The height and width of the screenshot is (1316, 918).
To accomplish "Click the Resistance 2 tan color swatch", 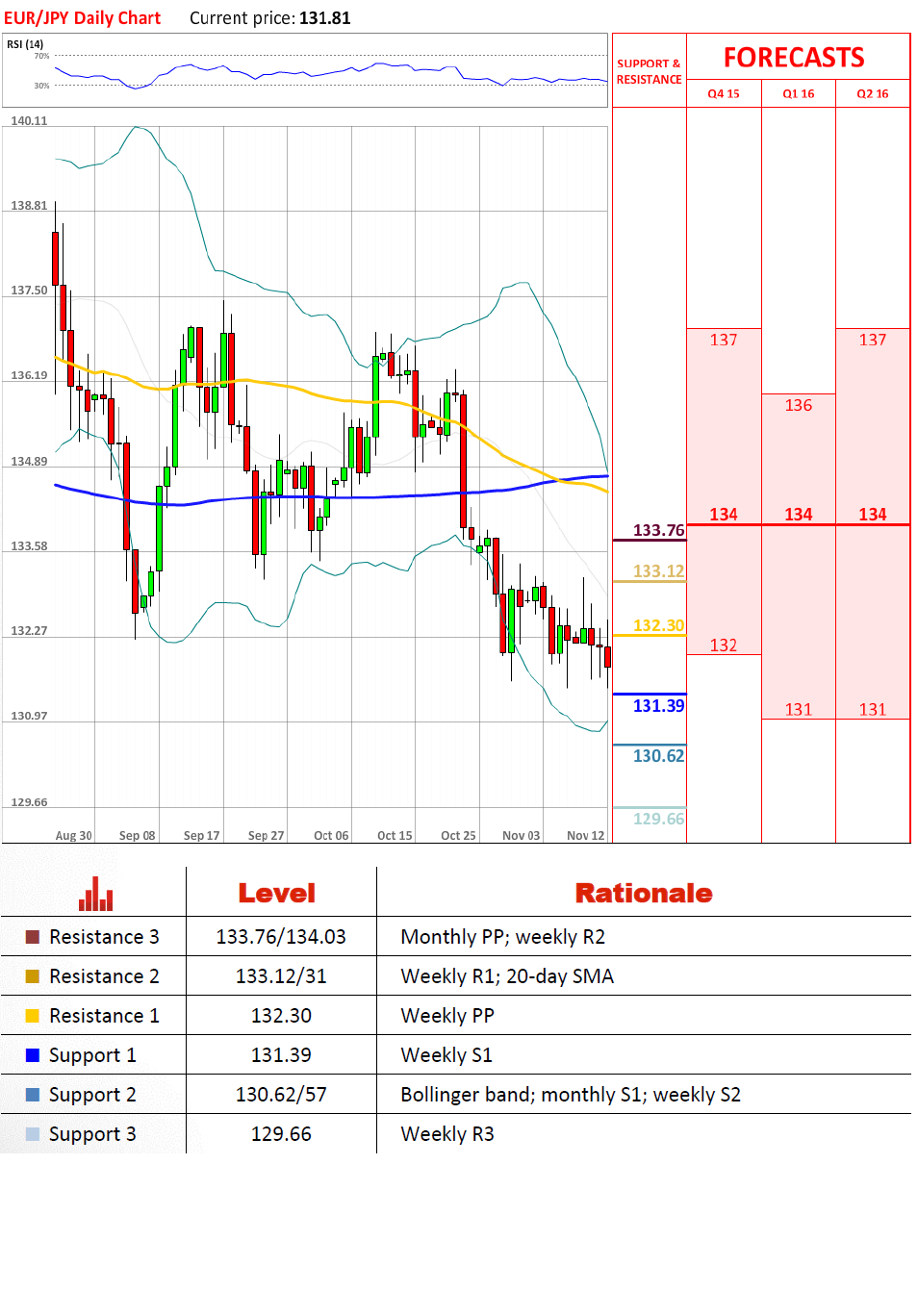I will click(32, 976).
